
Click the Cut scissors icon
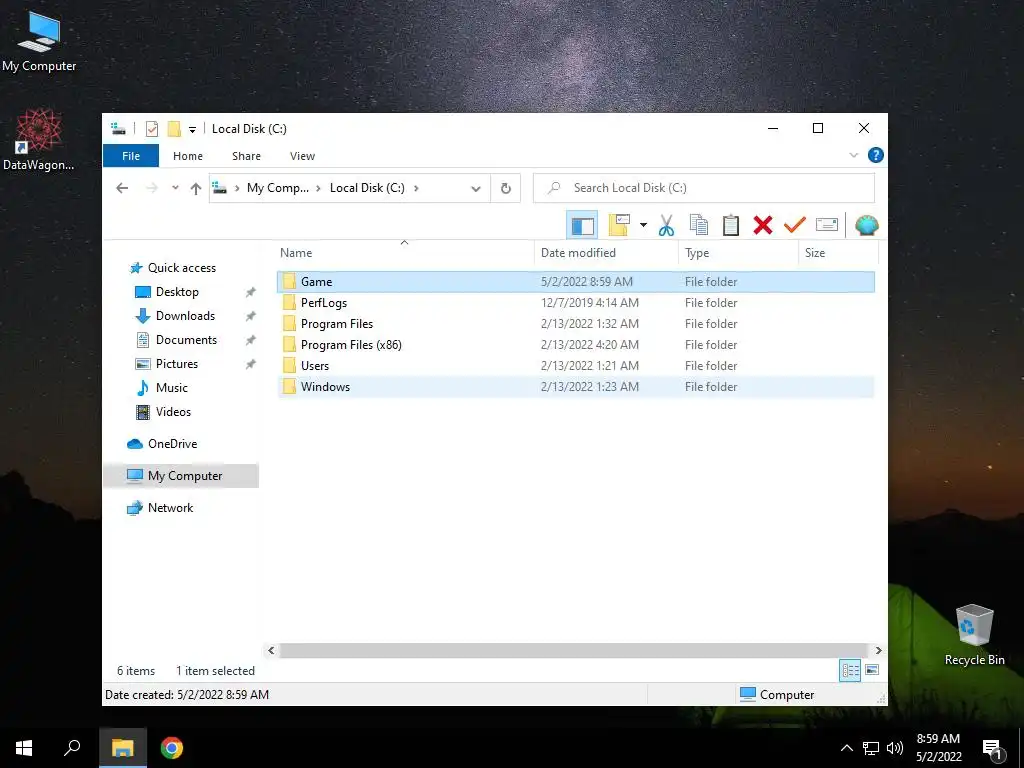point(666,225)
